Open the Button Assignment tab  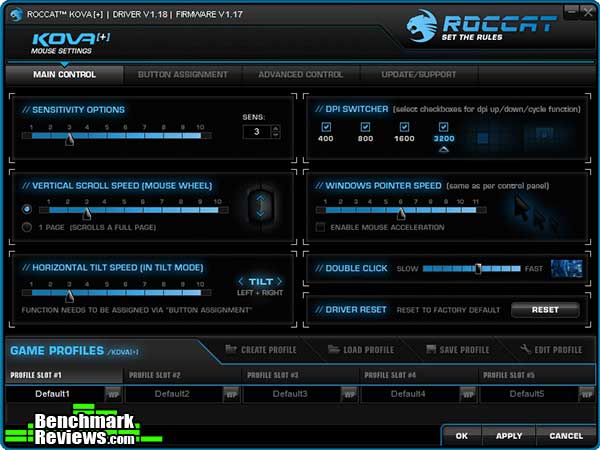(x=183, y=75)
